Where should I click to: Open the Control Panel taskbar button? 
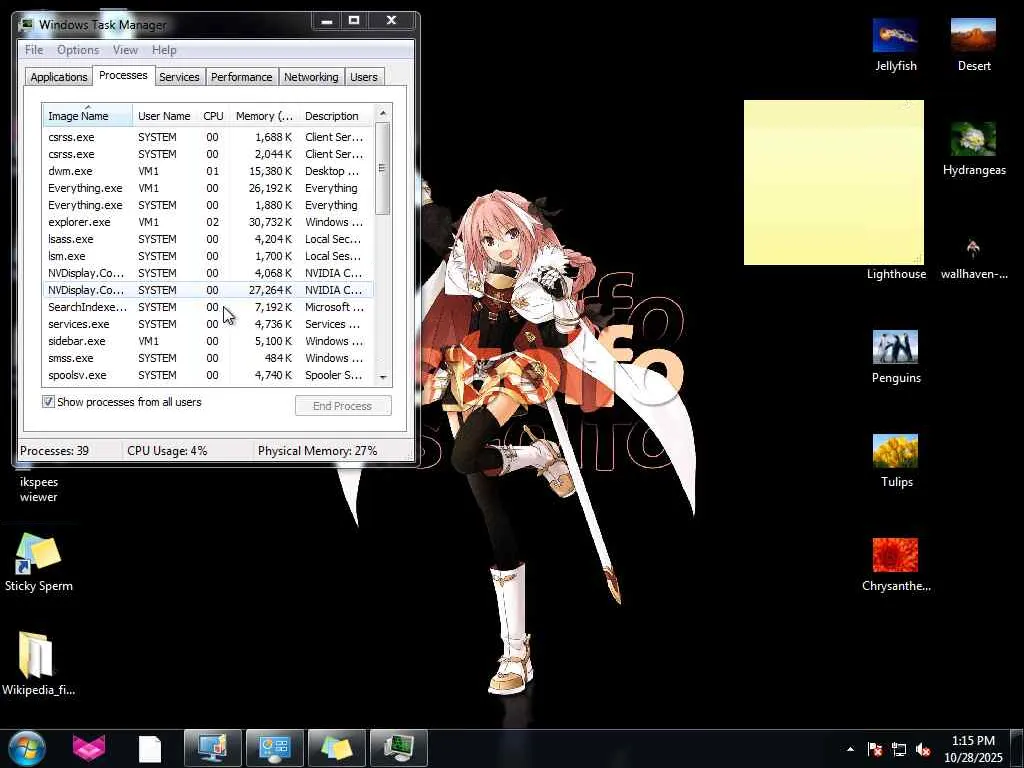pos(274,748)
